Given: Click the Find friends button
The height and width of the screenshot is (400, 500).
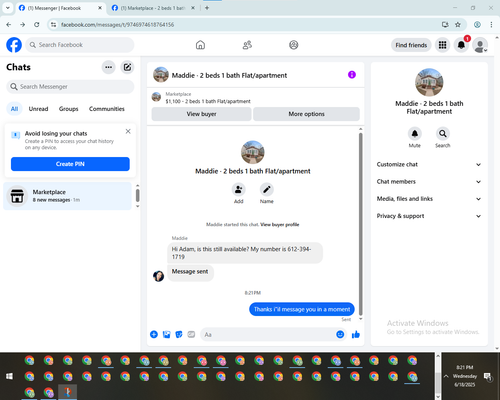Looking at the screenshot, I should 411,45.
